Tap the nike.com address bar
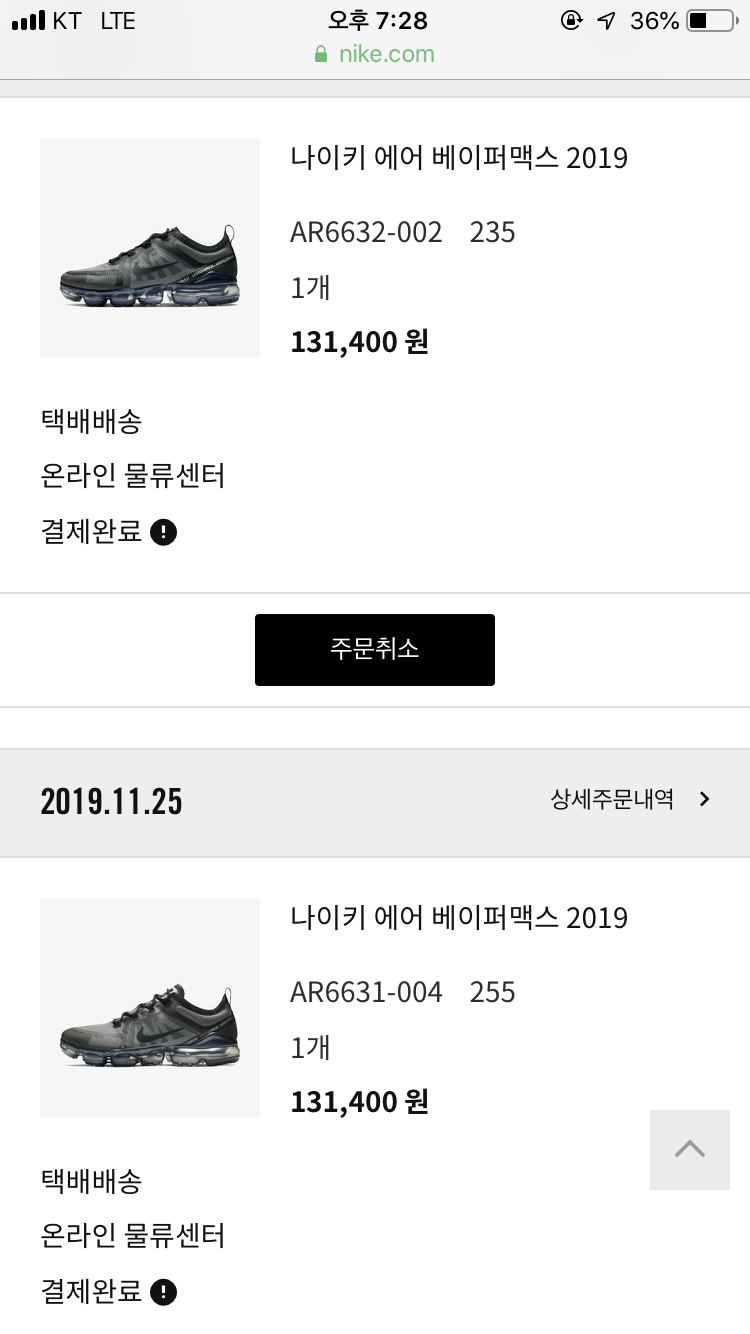750x1334 pixels. 386,54
